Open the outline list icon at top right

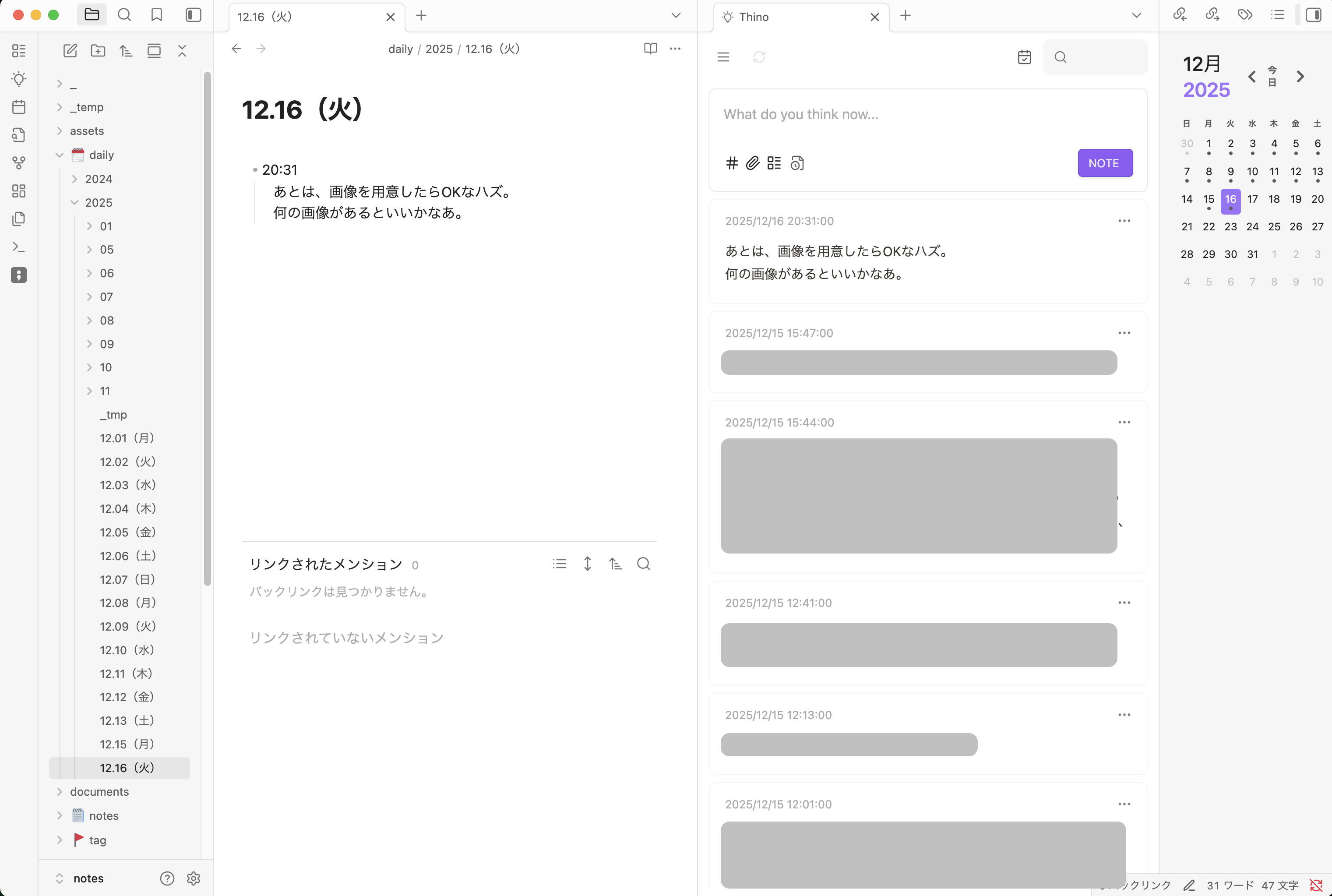click(1278, 14)
